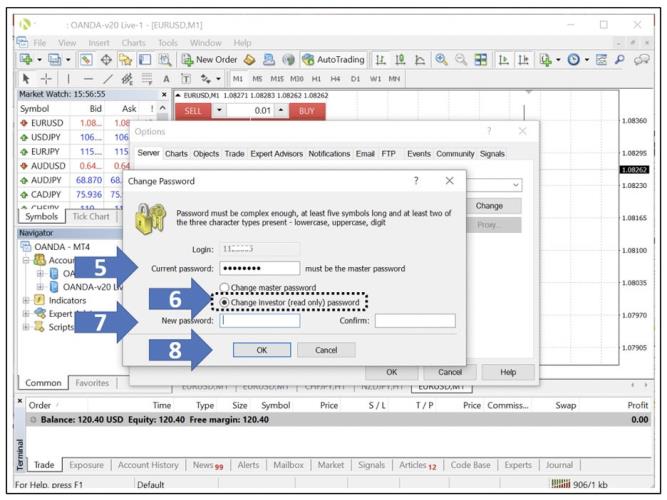Select the H4 timeframe
The image size is (667, 500).
(x=335, y=79)
